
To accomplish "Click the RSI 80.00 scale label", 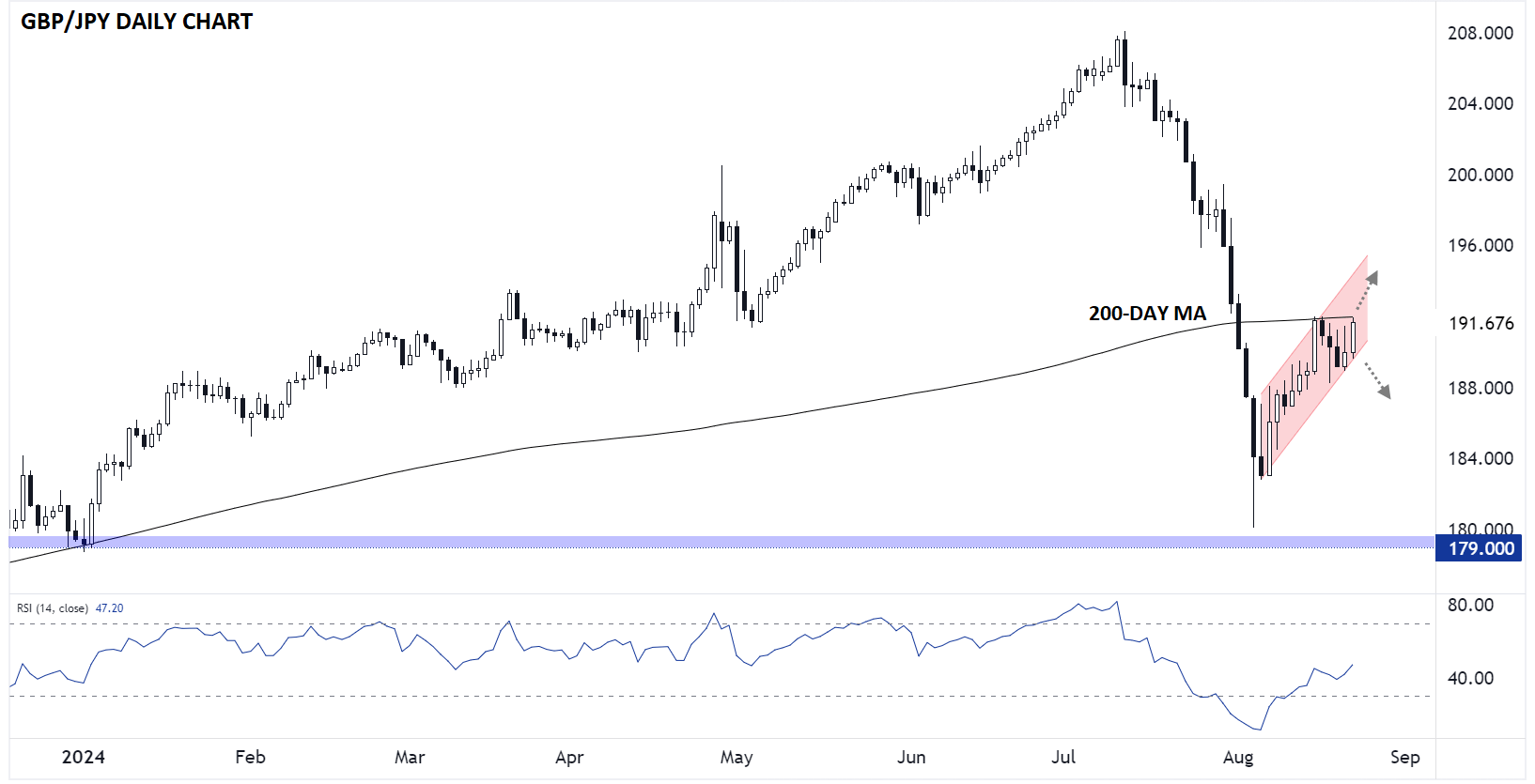I will 1471,605.
